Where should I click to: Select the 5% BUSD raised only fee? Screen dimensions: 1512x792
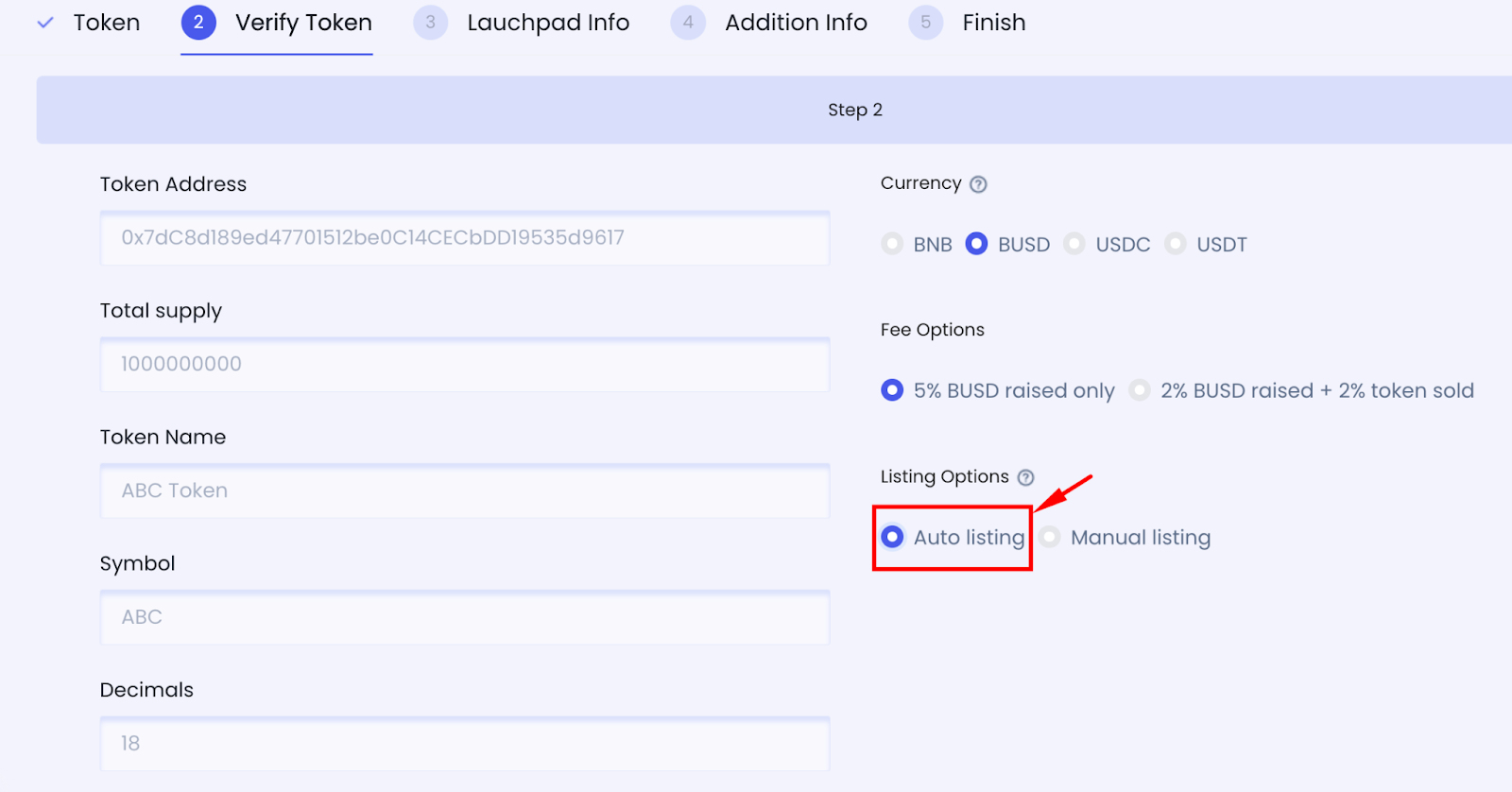coord(892,390)
